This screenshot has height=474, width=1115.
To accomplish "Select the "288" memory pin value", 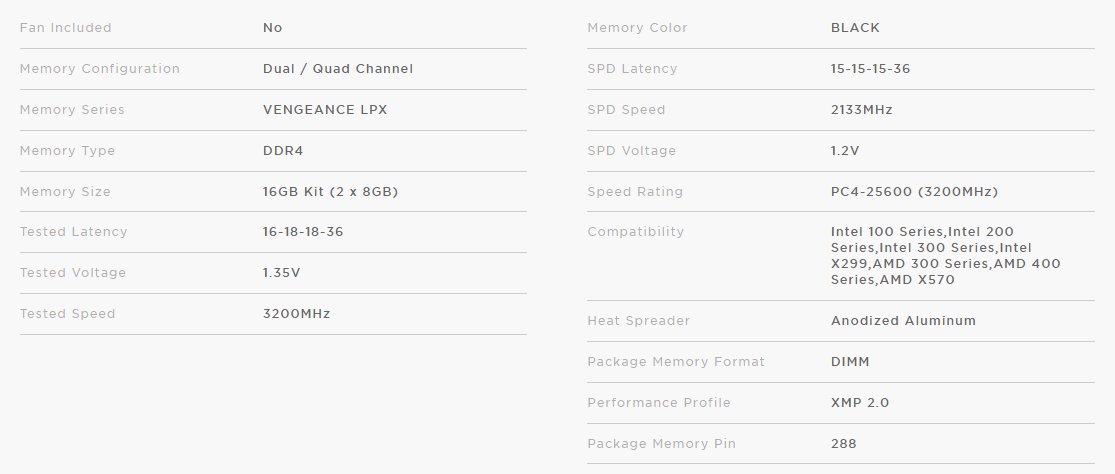I will 843,444.
